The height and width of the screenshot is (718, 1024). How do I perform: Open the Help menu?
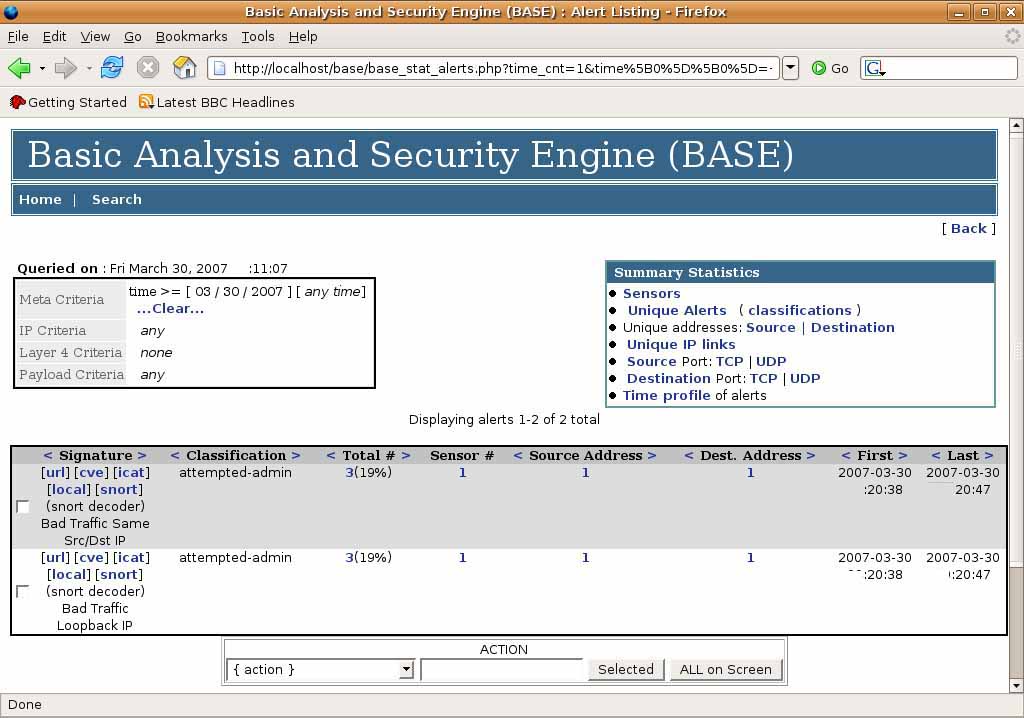[303, 37]
